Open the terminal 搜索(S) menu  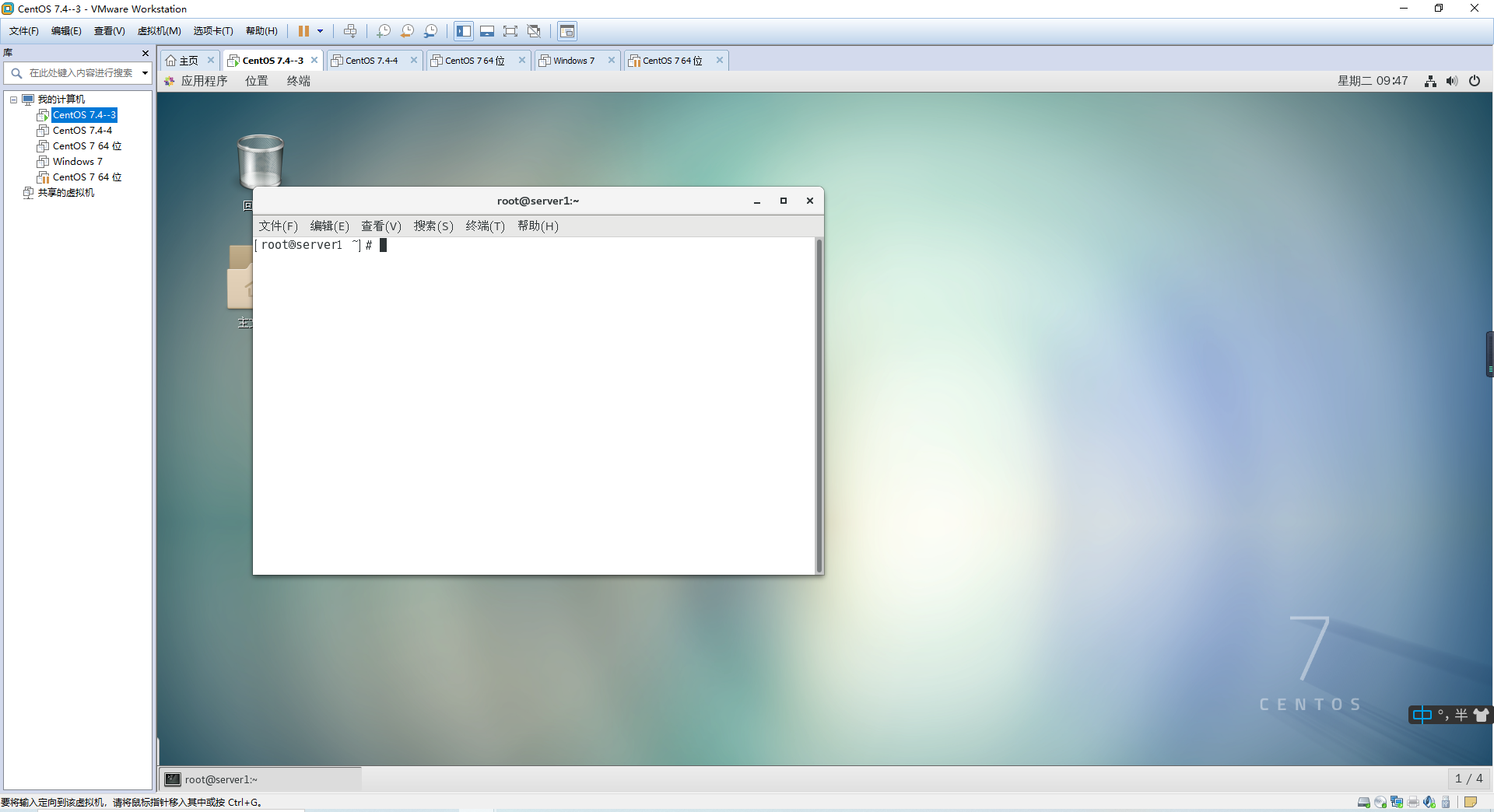pyautogui.click(x=433, y=226)
